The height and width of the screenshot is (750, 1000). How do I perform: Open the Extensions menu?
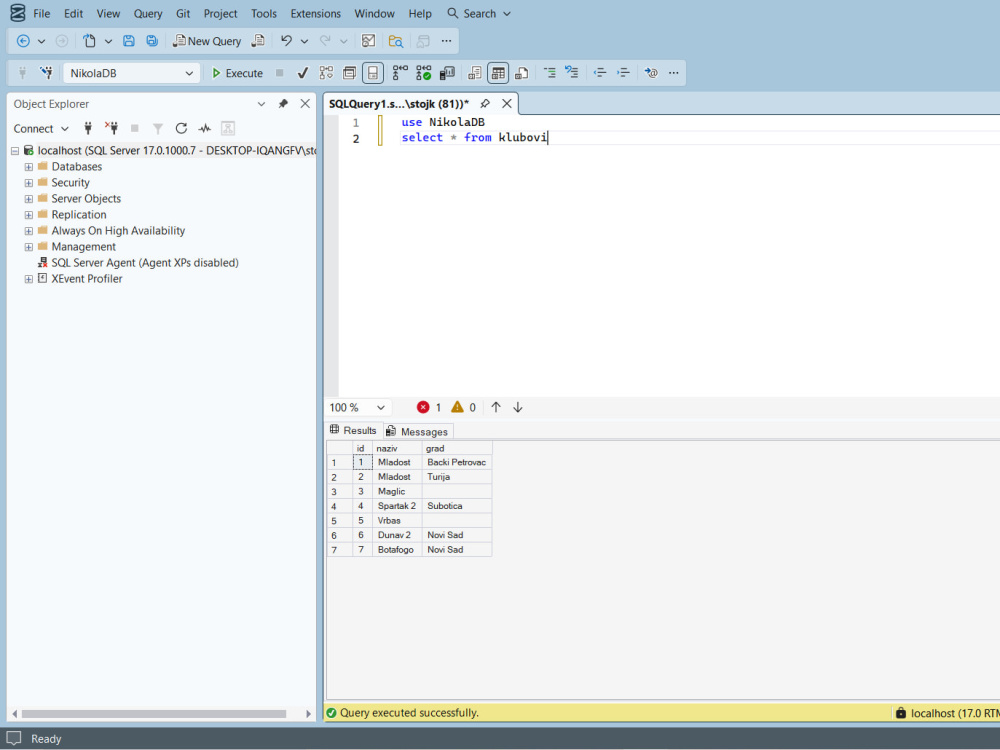click(316, 13)
